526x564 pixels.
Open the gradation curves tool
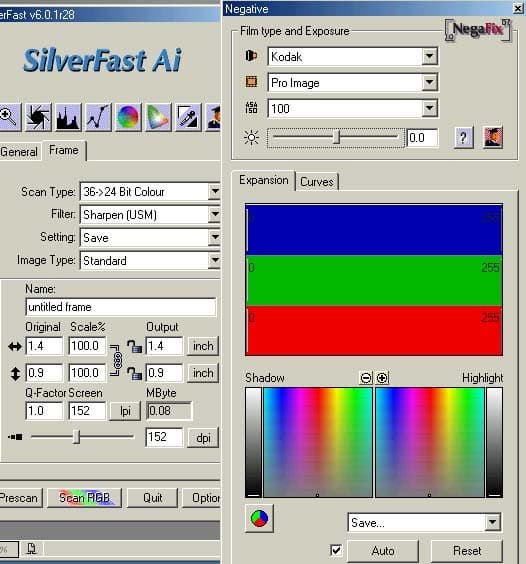click(x=98, y=117)
